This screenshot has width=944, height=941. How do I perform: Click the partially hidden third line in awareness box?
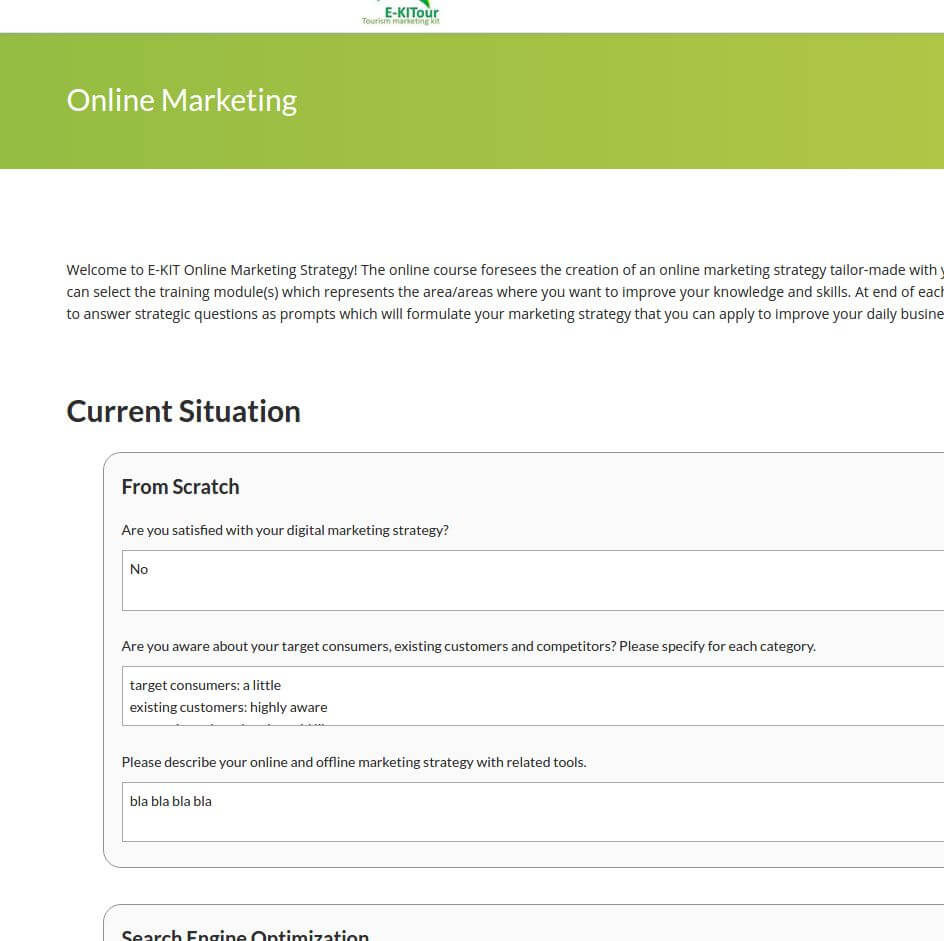point(228,723)
